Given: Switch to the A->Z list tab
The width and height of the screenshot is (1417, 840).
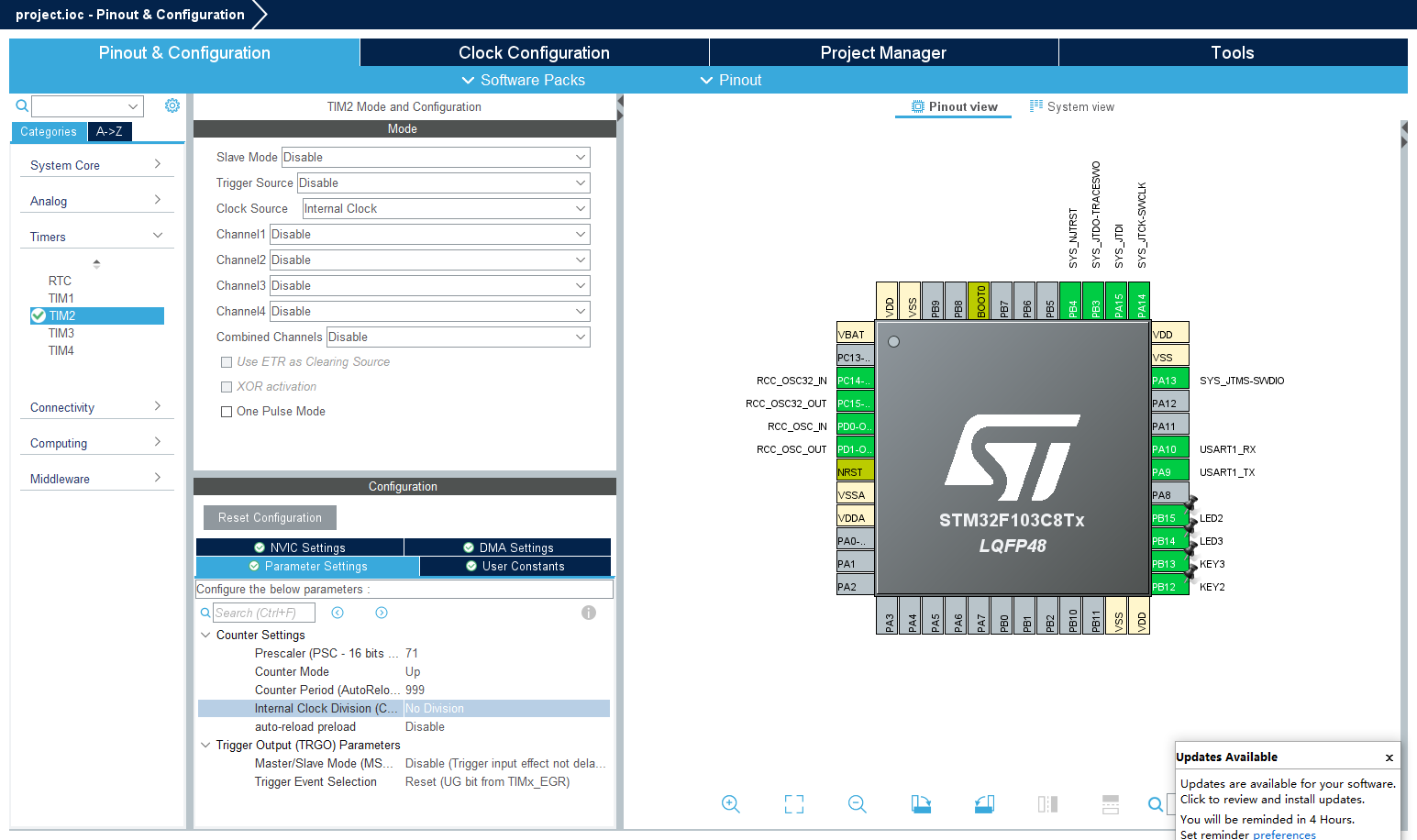Looking at the screenshot, I should [x=109, y=131].
